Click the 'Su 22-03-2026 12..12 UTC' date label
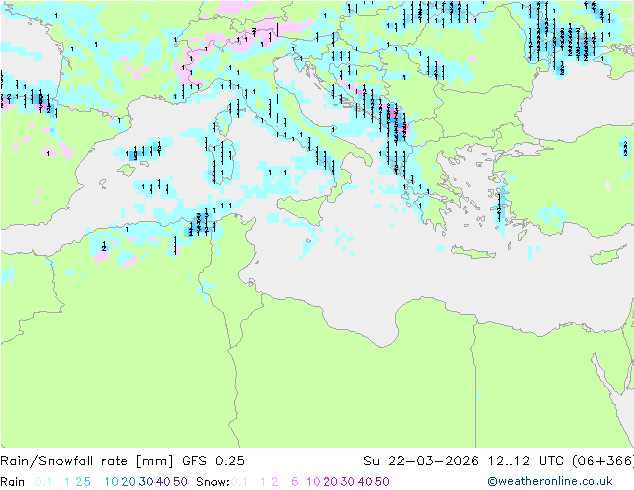Image resolution: width=634 pixels, height=490 pixels. coord(464,461)
